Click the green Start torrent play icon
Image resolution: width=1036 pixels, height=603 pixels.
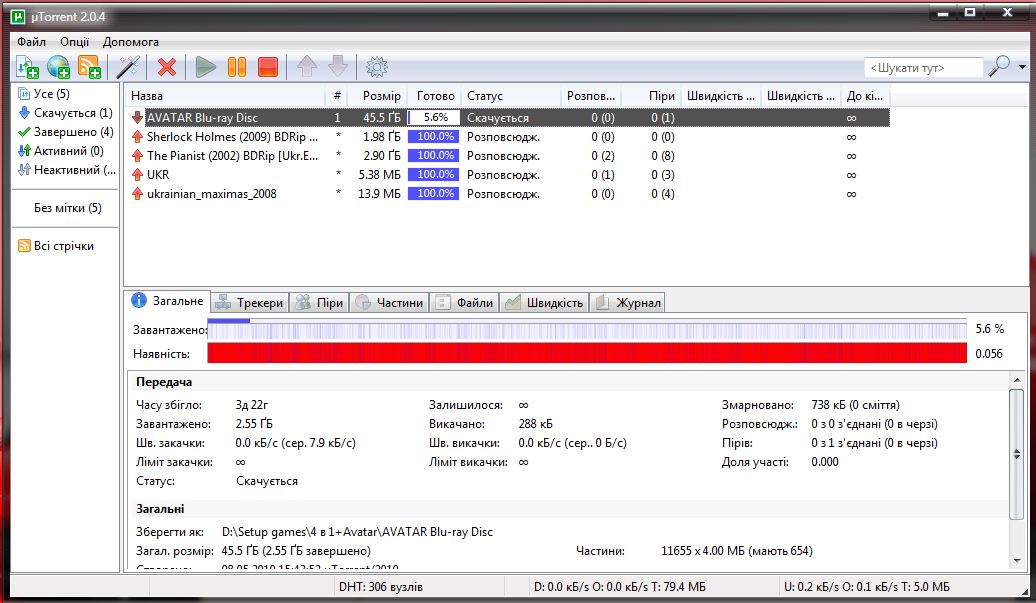(x=205, y=67)
